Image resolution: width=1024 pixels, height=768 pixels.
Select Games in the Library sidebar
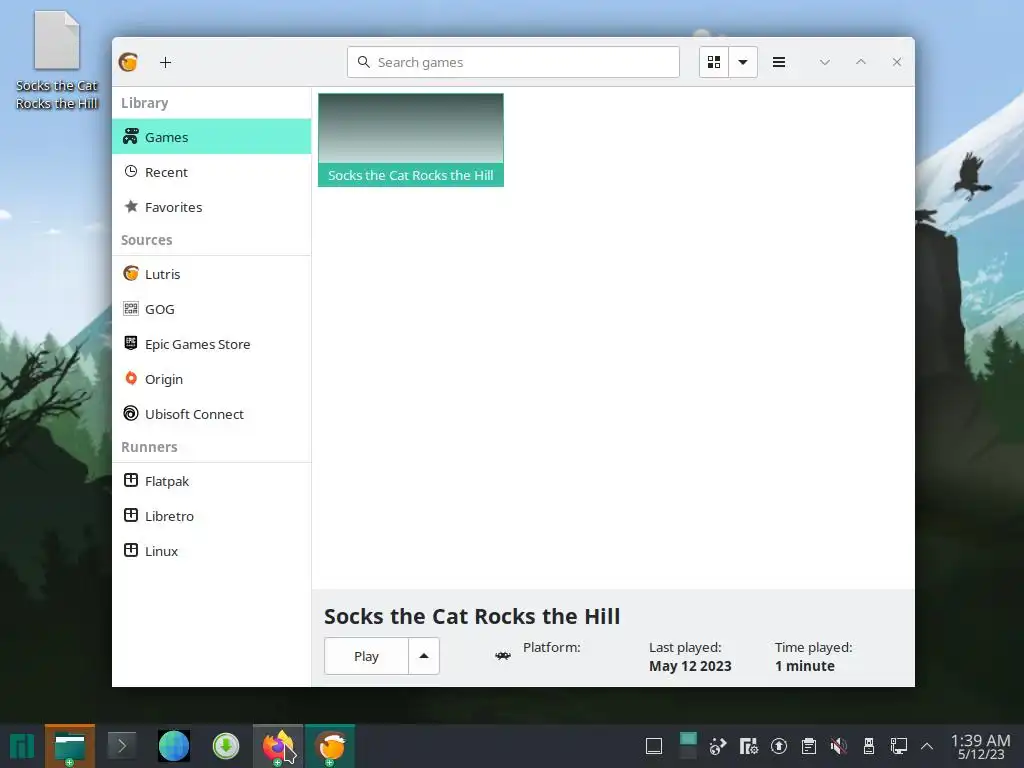[x=212, y=136]
